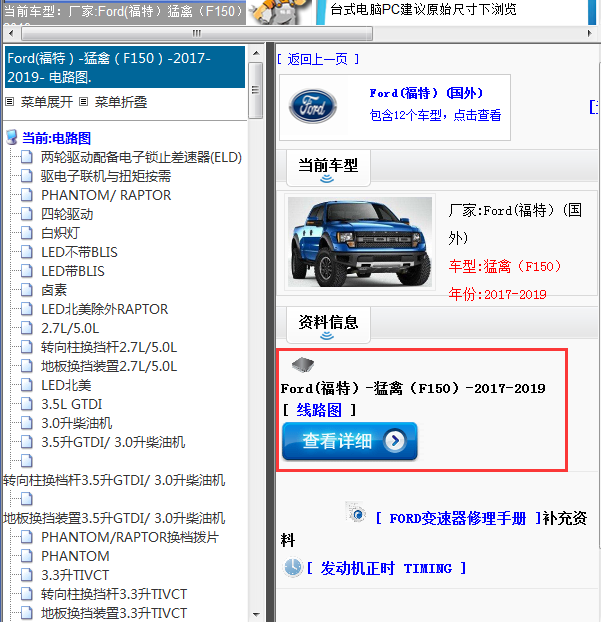Click the blue Ford F150 truck thumbnail
The image size is (601, 622).
coord(360,242)
